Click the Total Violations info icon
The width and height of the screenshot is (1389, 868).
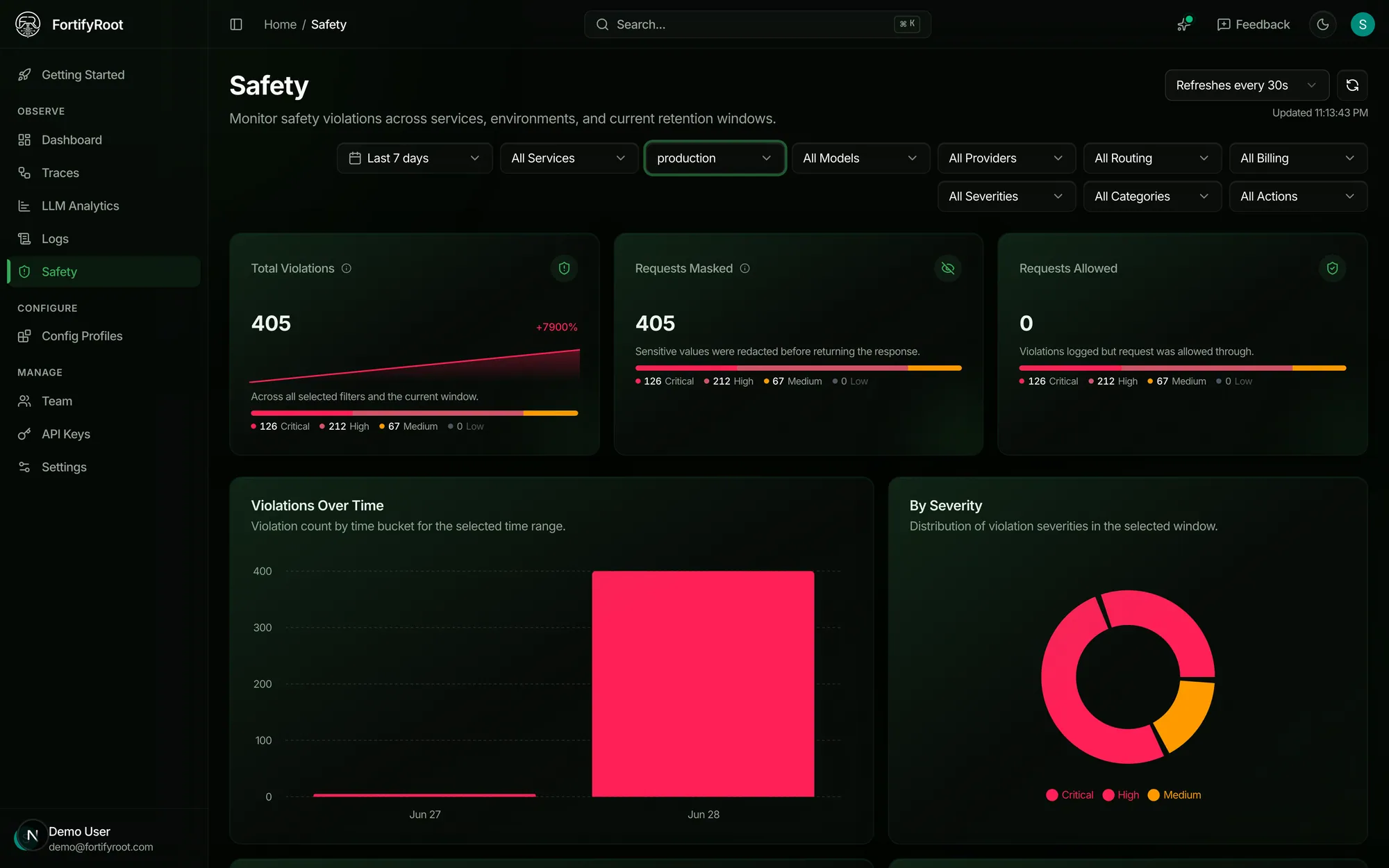347,269
